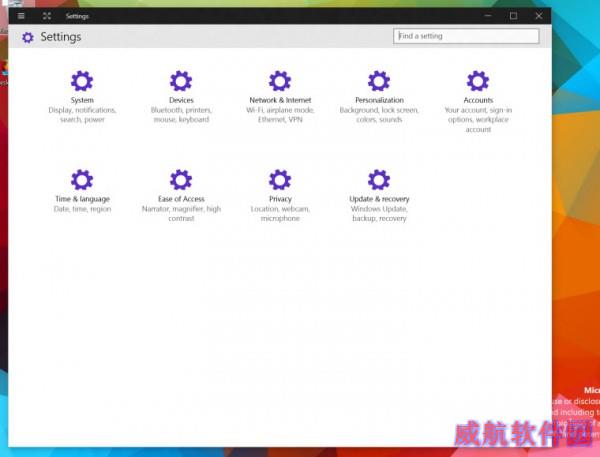Click the Privacy label text
Viewport: 600px width, 457px height.
click(280, 199)
